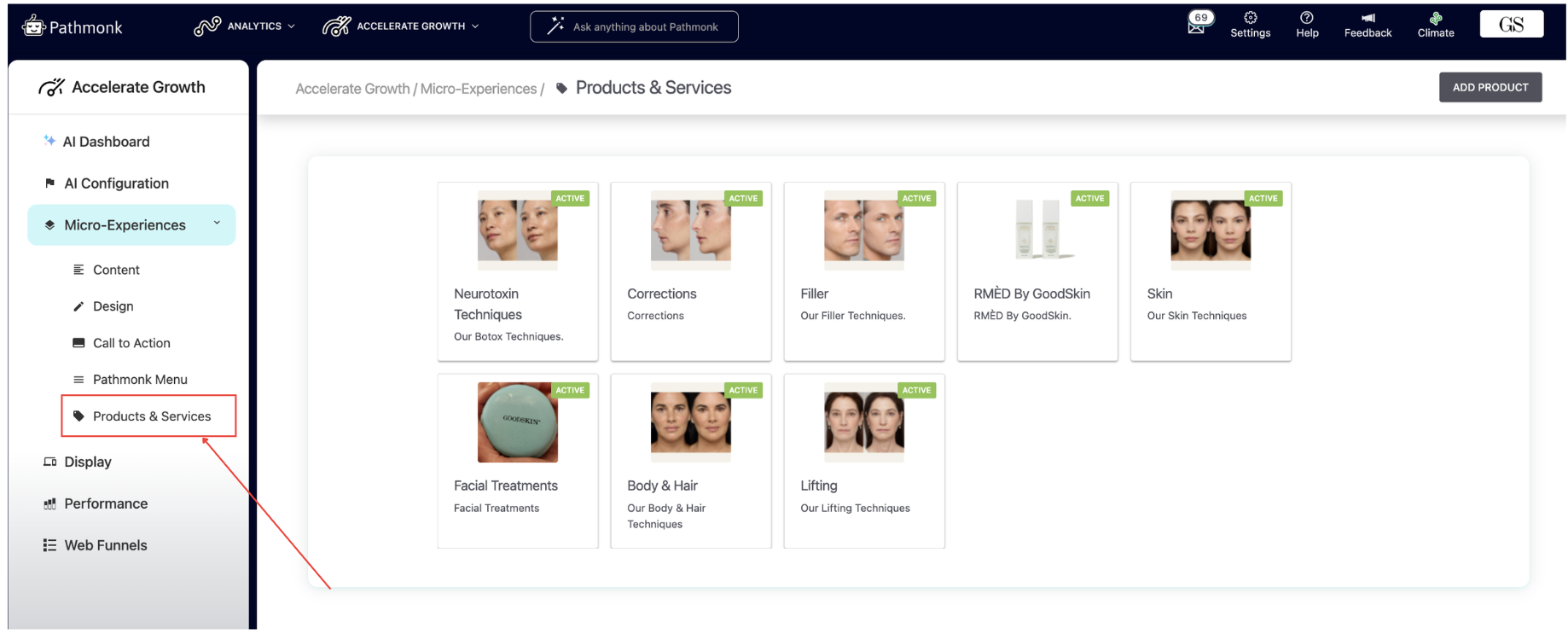Expand the Analytics dropdown chevron

coord(292,26)
